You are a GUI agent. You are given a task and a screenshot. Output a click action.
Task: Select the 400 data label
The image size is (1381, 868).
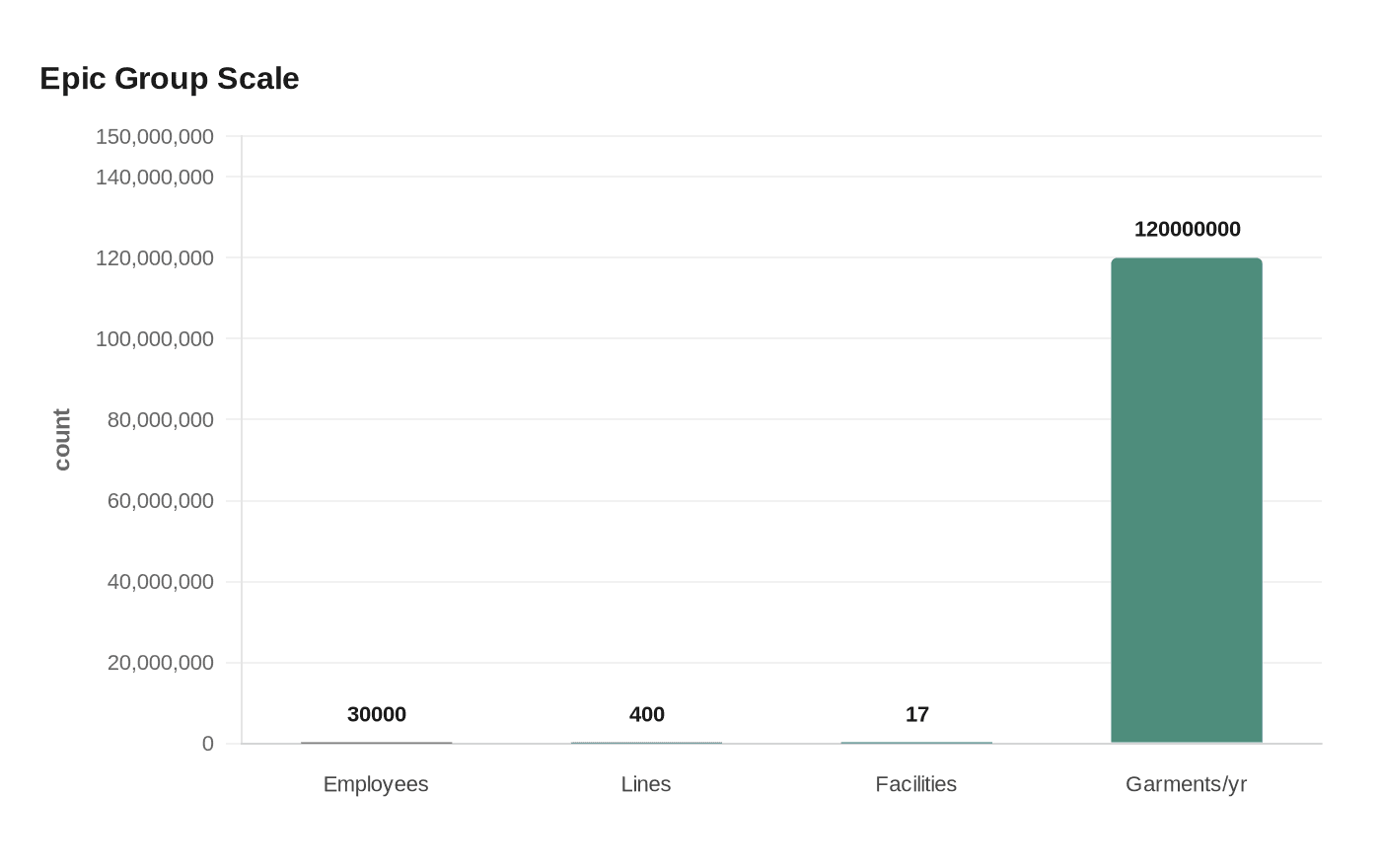click(647, 714)
